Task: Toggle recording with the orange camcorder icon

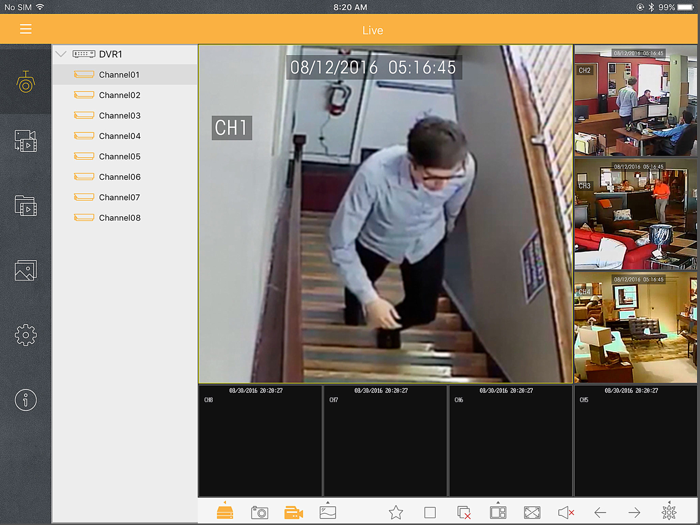Action: click(293, 512)
